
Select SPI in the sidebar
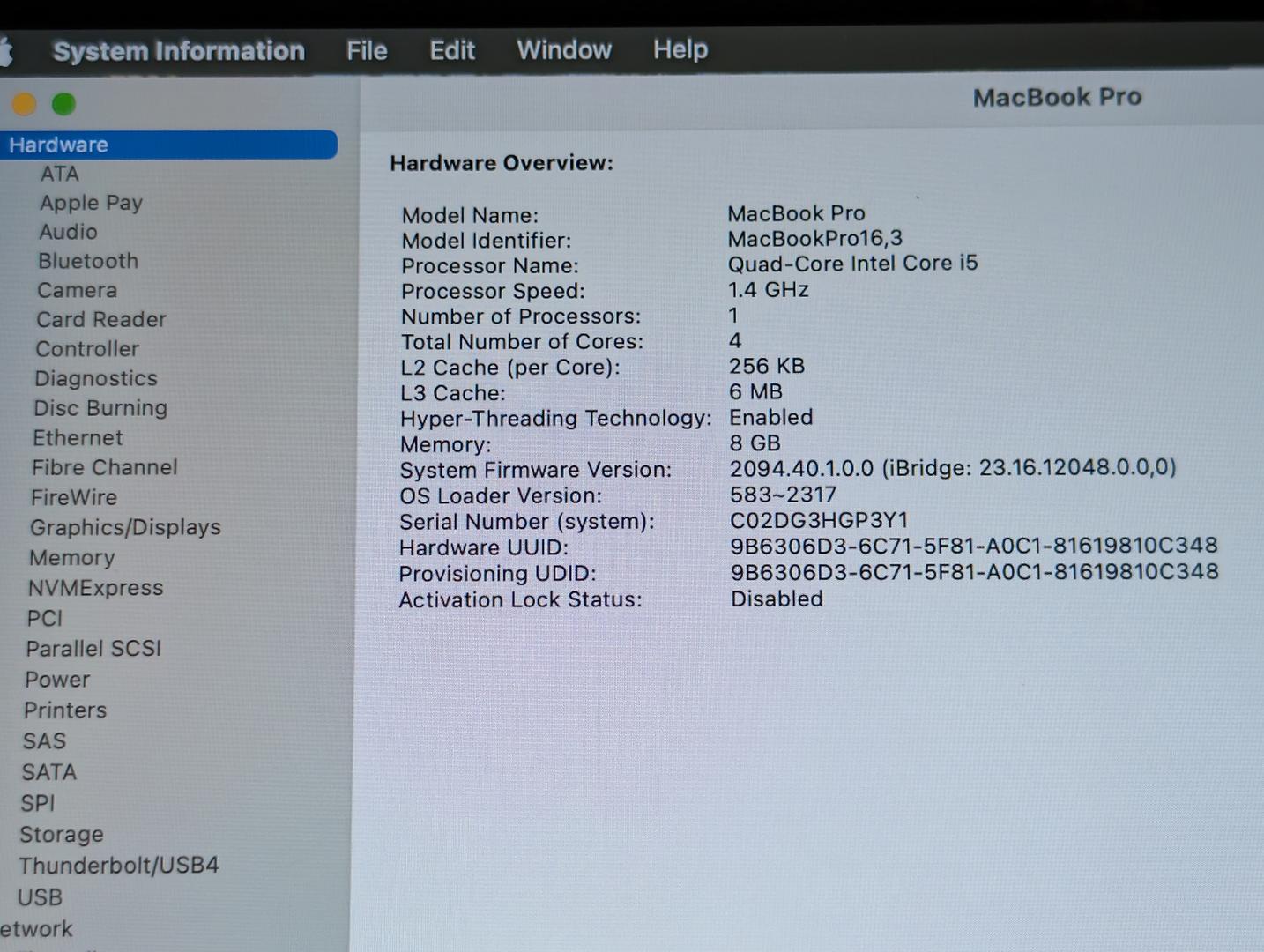38,803
